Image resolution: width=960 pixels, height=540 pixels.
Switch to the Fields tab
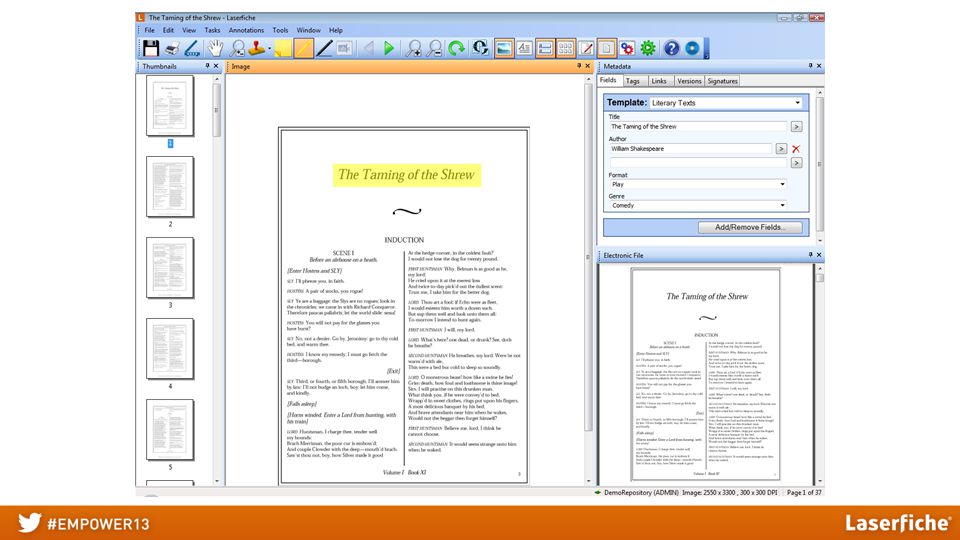(609, 80)
